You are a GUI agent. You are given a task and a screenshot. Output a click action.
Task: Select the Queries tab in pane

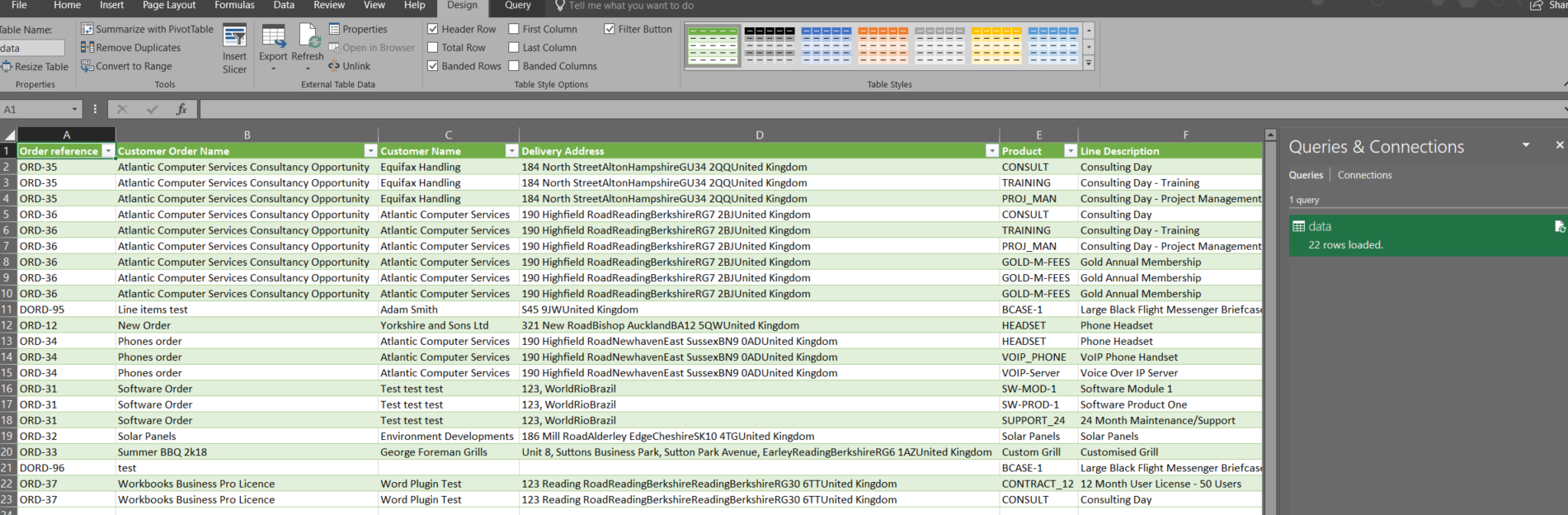1306,175
